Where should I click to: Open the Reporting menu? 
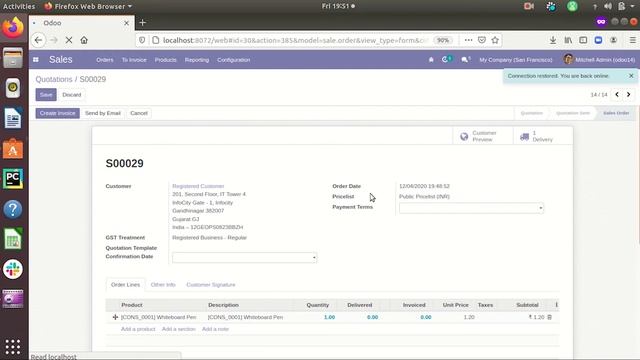(x=197, y=60)
